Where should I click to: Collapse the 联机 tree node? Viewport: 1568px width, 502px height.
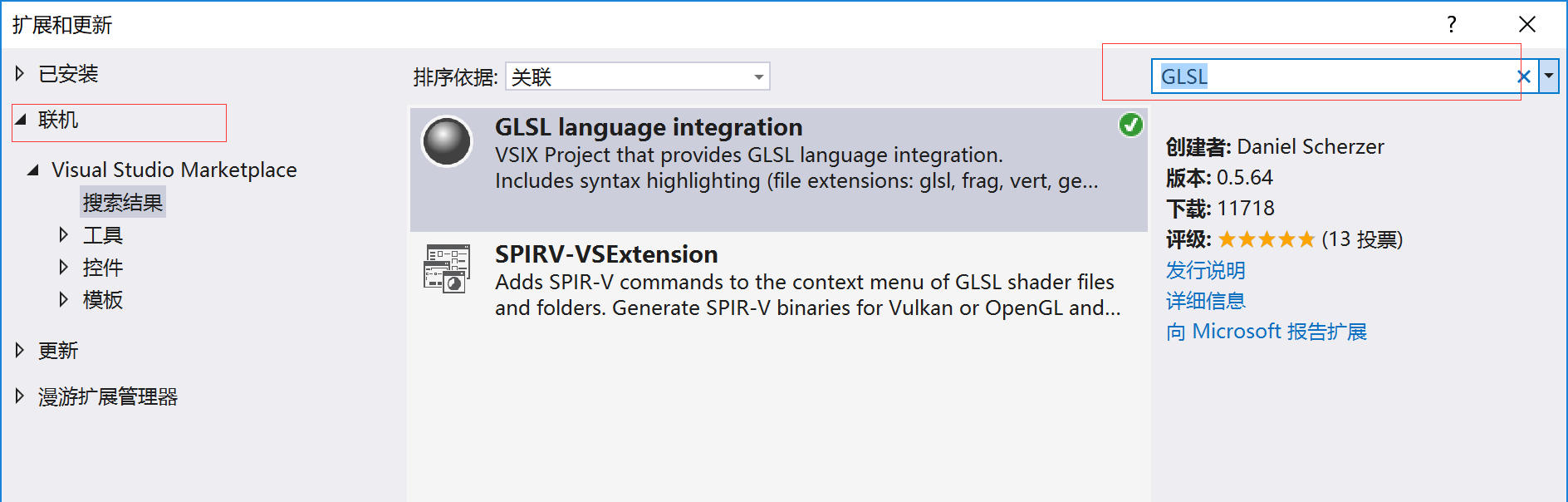(x=21, y=121)
